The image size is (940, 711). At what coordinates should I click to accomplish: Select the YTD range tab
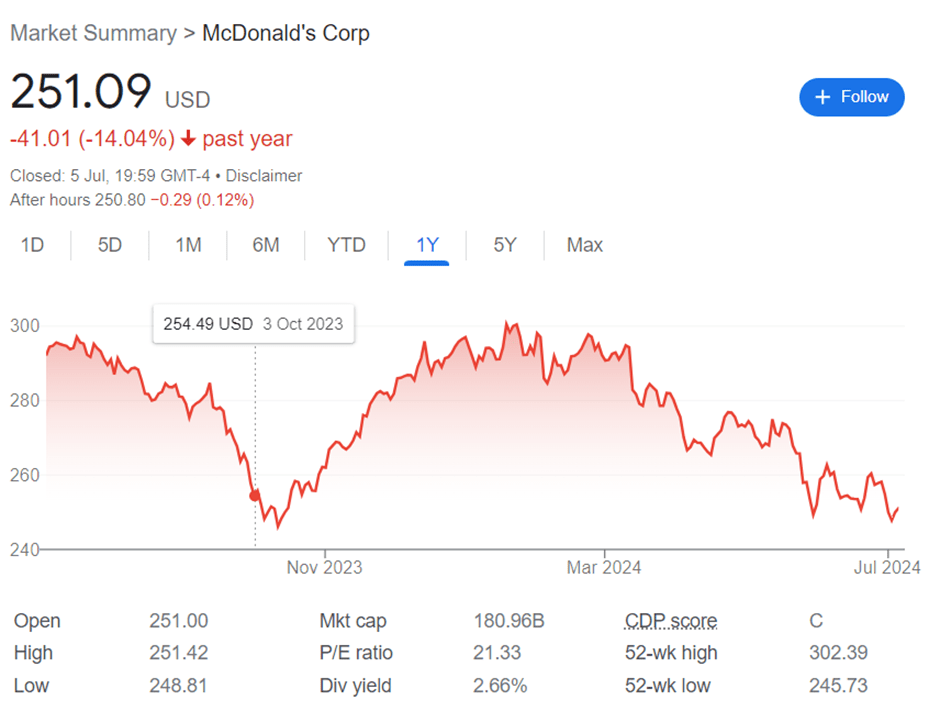pos(346,245)
